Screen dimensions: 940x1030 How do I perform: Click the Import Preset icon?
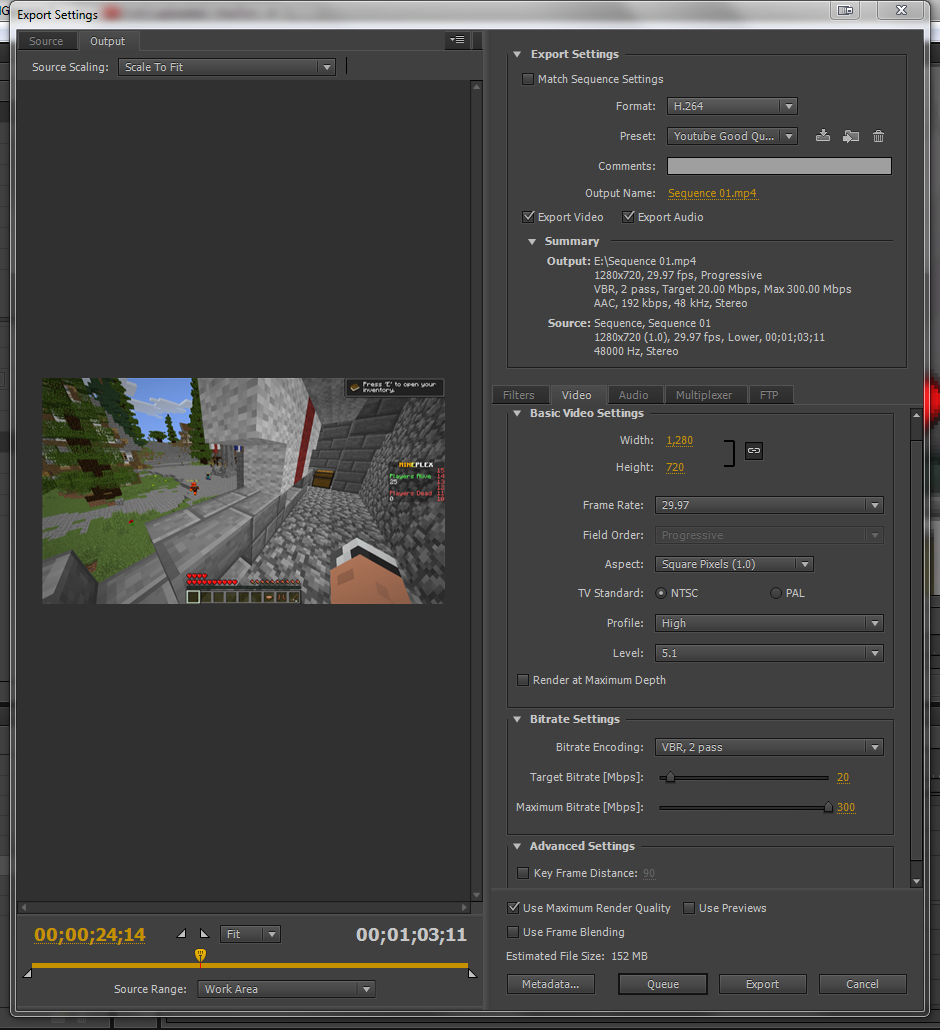(851, 136)
